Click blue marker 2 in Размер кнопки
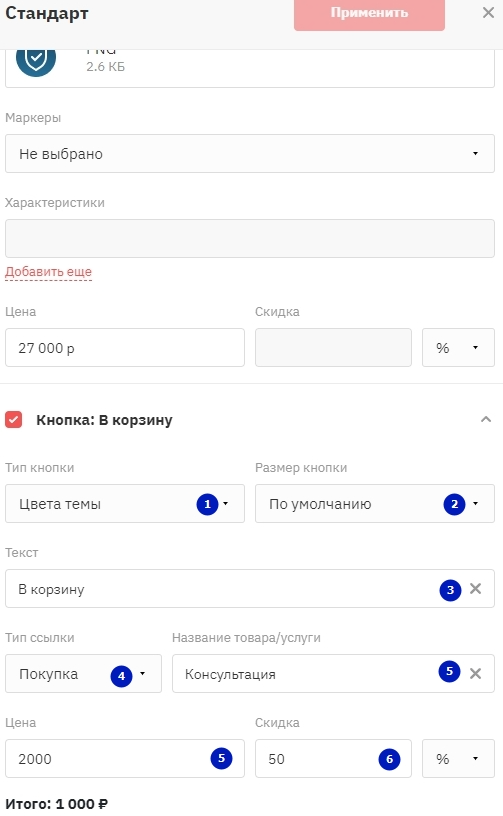This screenshot has height=816, width=503. (454, 504)
